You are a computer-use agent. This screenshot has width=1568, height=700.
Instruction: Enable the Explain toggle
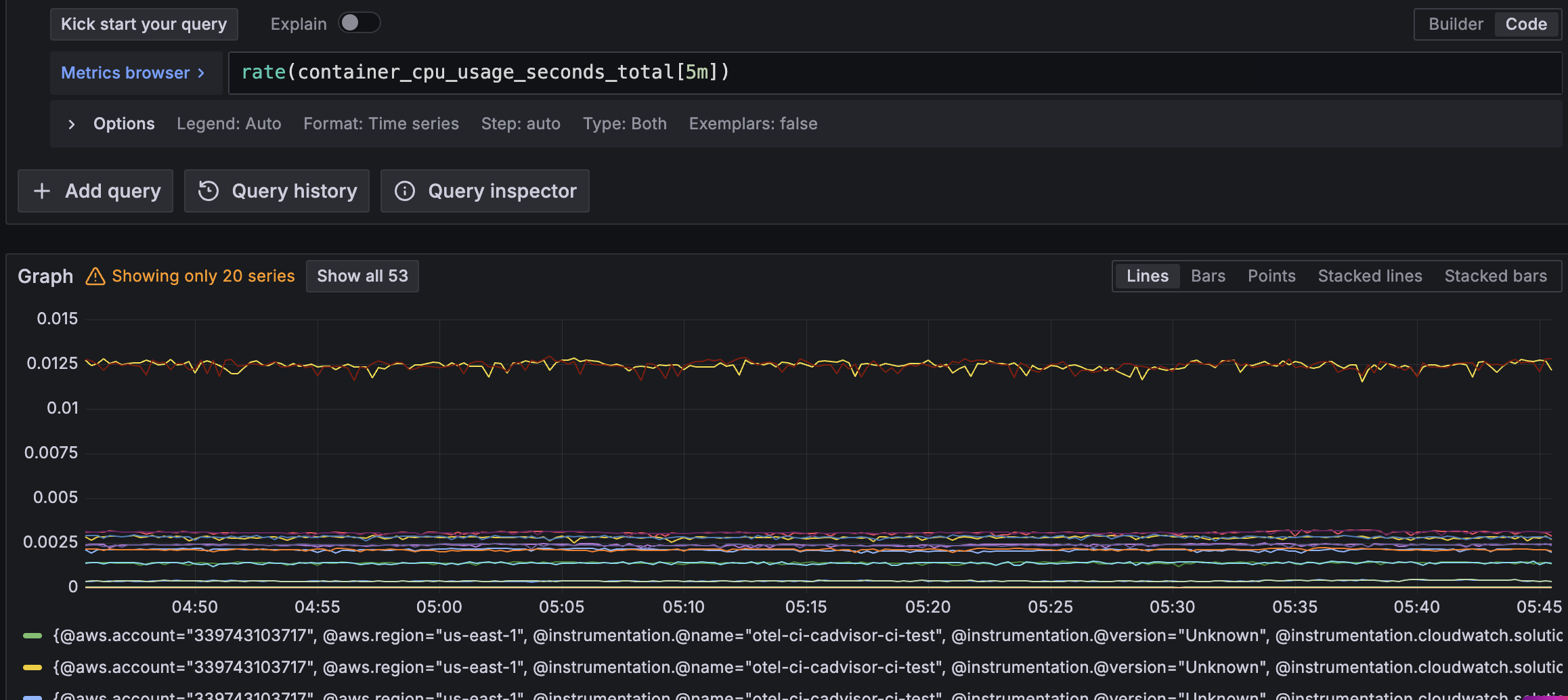click(359, 22)
